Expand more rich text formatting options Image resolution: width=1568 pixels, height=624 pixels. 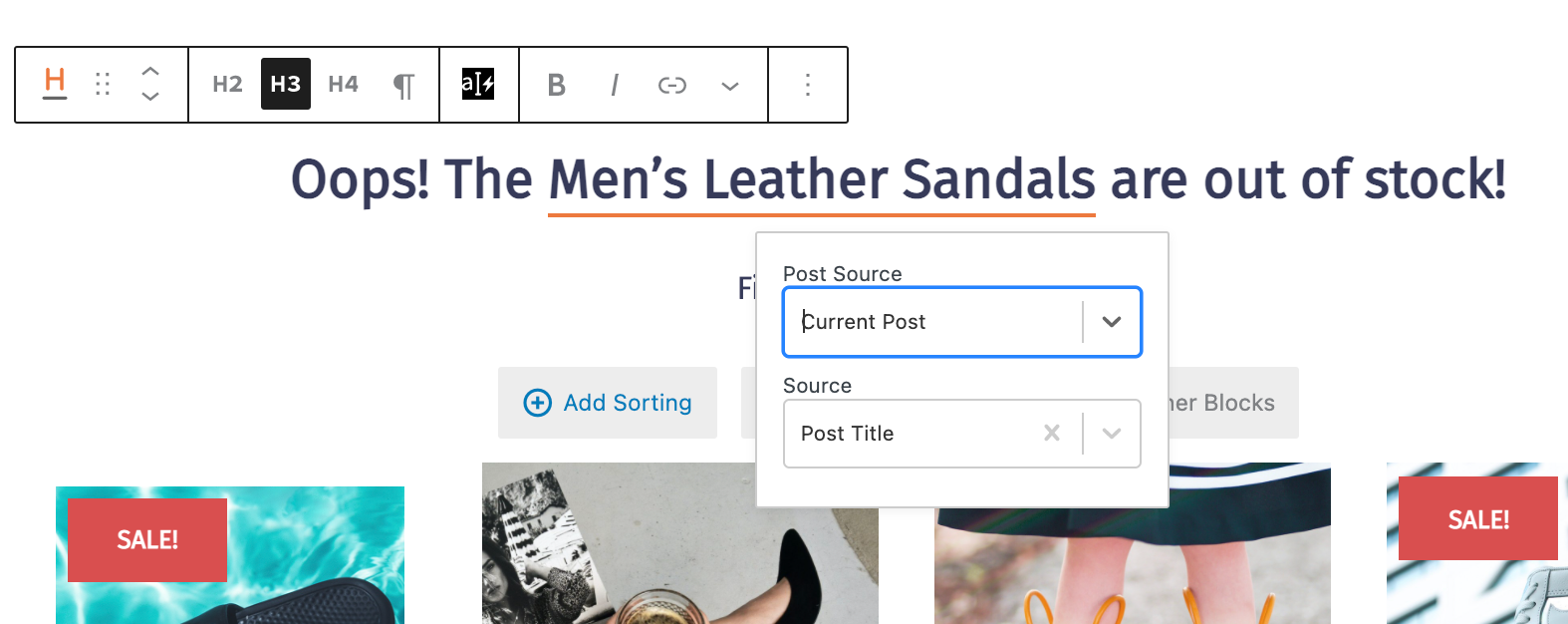point(730,86)
